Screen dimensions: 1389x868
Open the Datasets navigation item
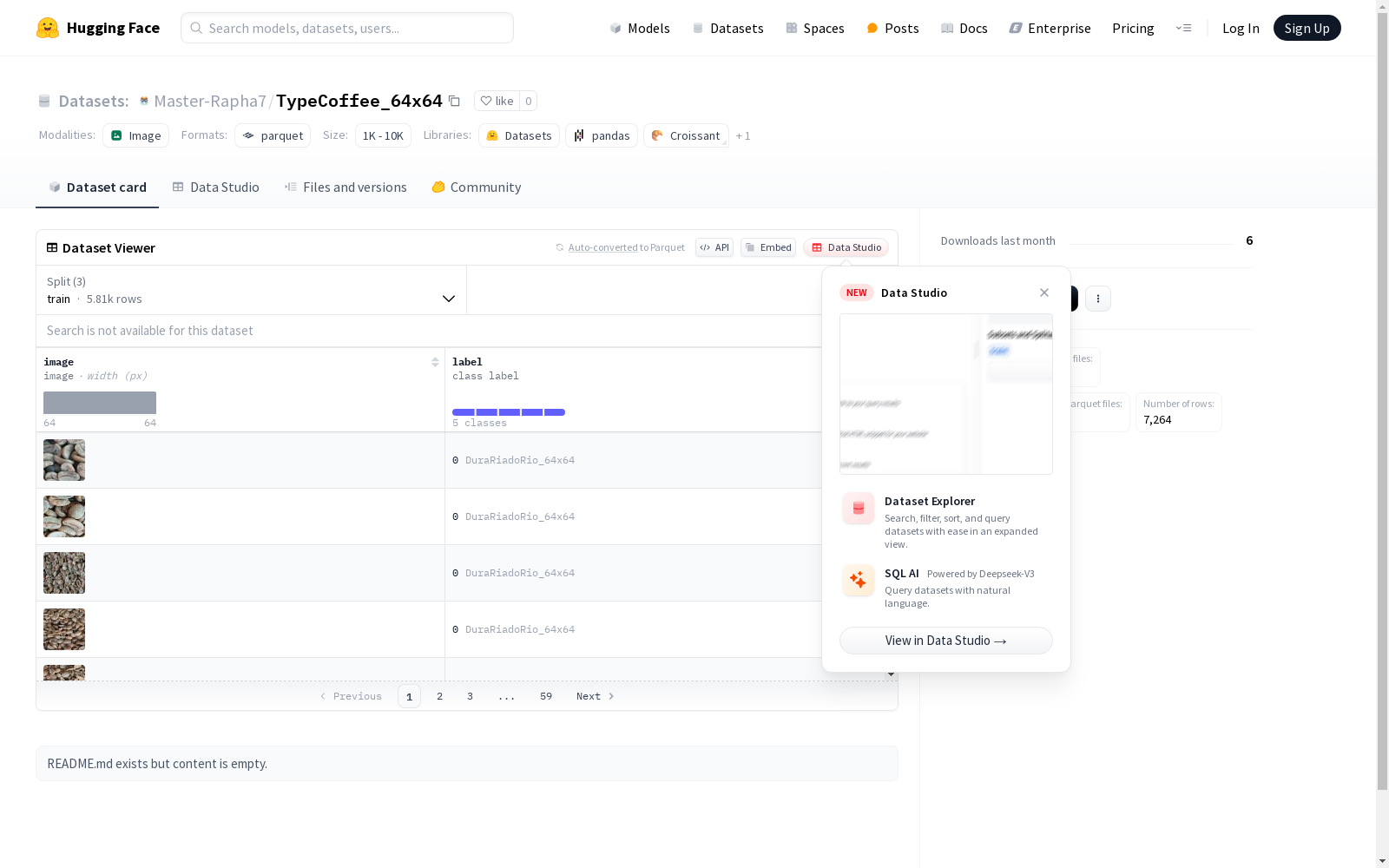point(727,28)
